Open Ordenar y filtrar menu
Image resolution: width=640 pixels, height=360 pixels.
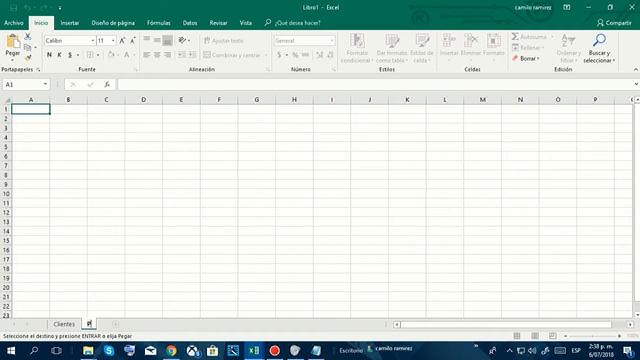point(568,48)
